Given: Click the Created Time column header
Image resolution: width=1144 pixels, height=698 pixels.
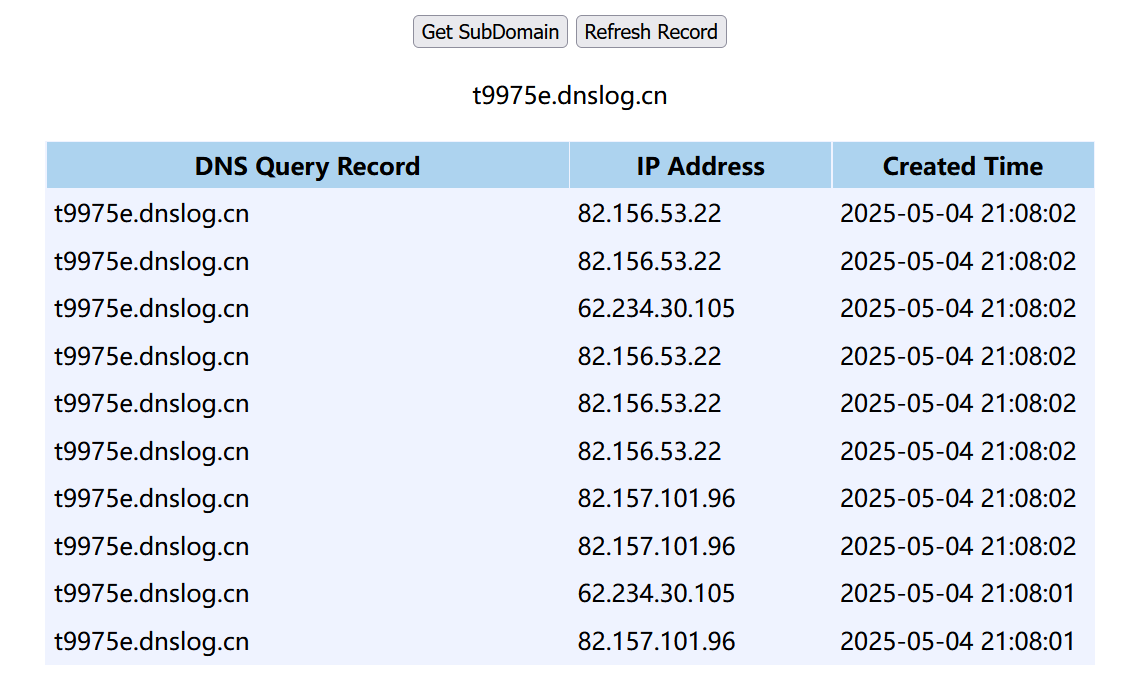Looking at the screenshot, I should pos(962,166).
